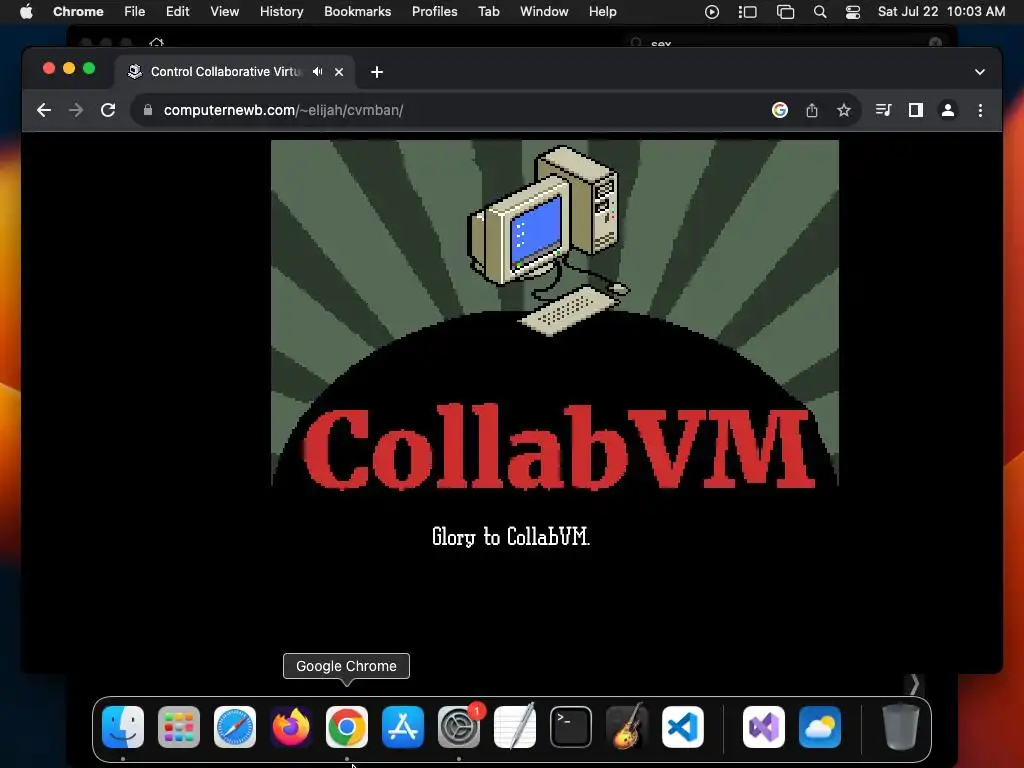This screenshot has width=1024, height=768.
Task: Open the media controls icon in the toolbar
Action: pos(884,110)
